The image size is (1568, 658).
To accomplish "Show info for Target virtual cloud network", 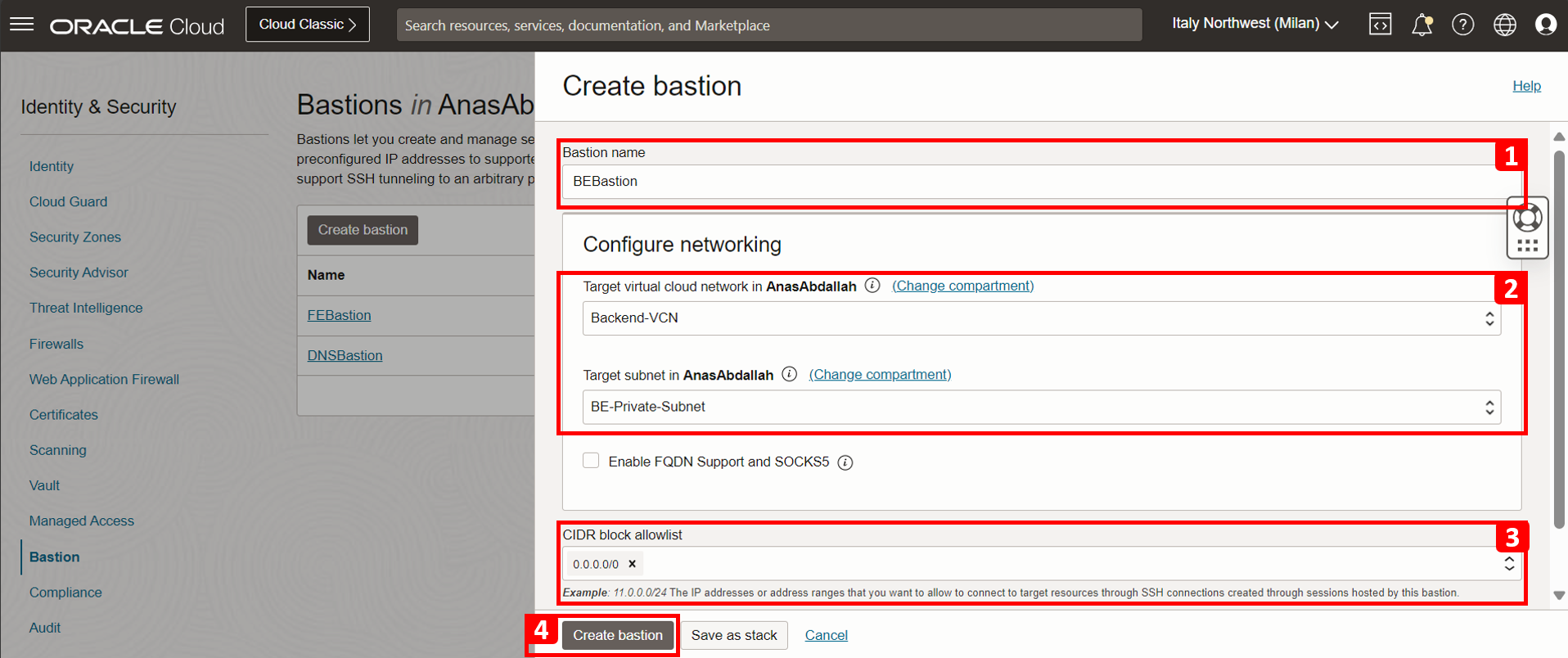I will pyautogui.click(x=872, y=286).
